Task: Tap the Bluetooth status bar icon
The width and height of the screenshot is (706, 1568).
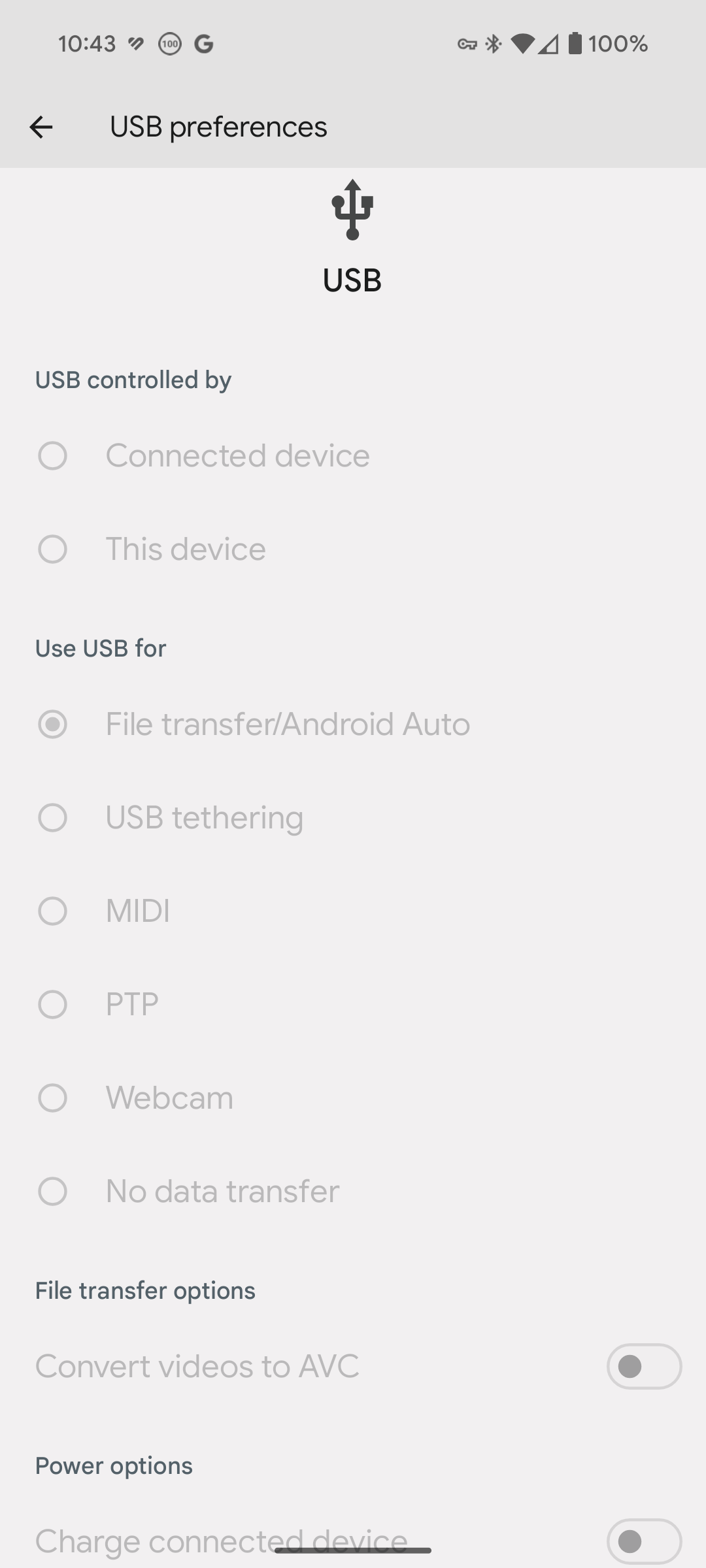Action: click(x=494, y=44)
